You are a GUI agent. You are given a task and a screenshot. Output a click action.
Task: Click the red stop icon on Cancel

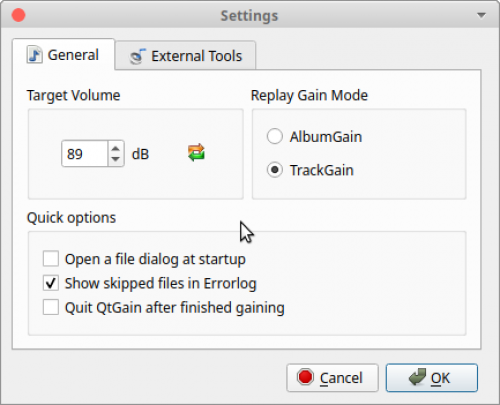pos(305,377)
